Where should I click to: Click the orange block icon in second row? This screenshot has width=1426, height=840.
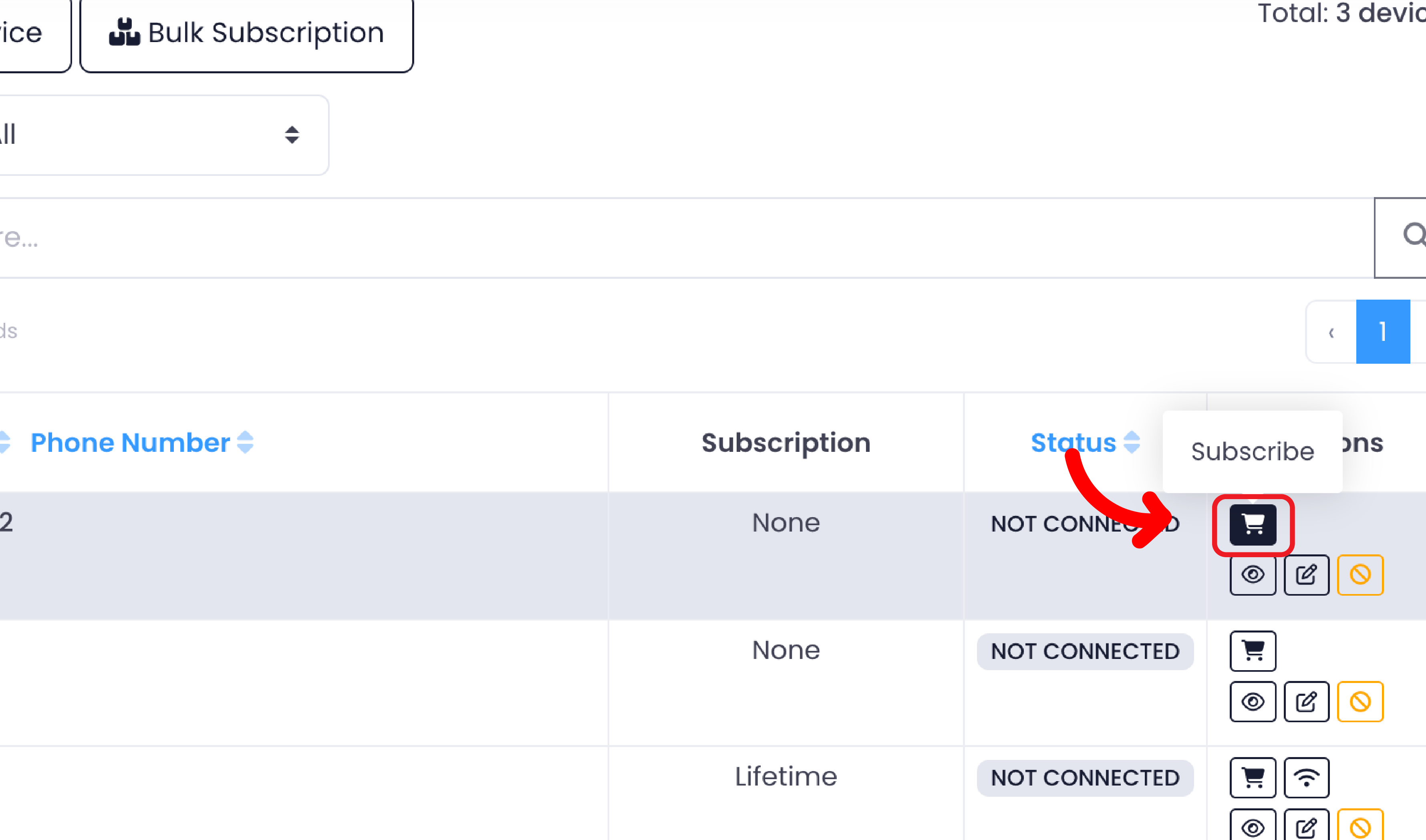click(x=1360, y=702)
